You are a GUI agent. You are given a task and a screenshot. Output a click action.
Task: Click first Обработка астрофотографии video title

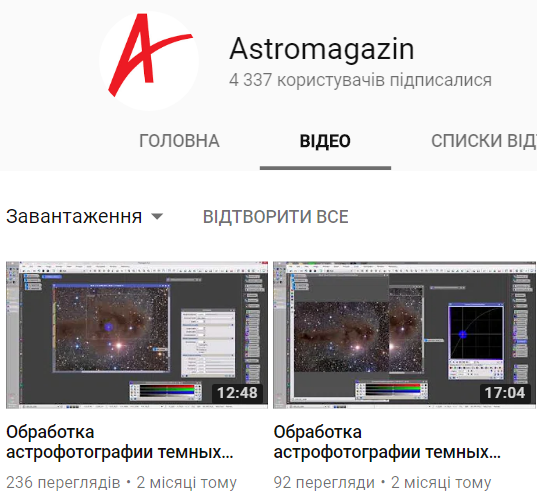point(120,442)
